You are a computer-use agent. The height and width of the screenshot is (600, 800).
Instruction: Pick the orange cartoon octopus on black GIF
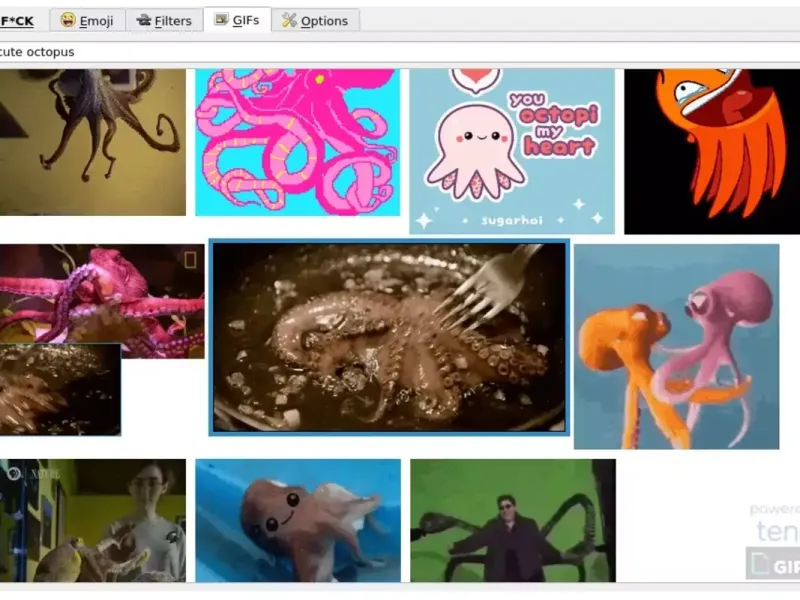tap(712, 152)
